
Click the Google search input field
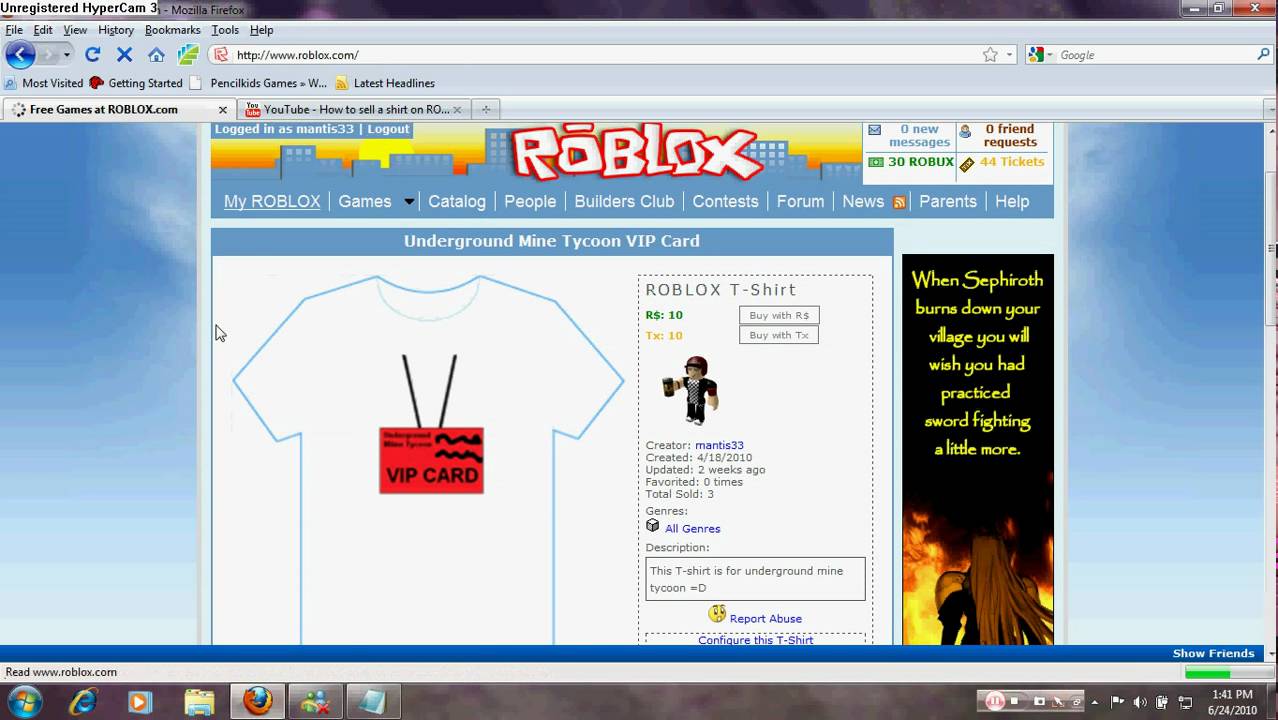click(x=1156, y=55)
